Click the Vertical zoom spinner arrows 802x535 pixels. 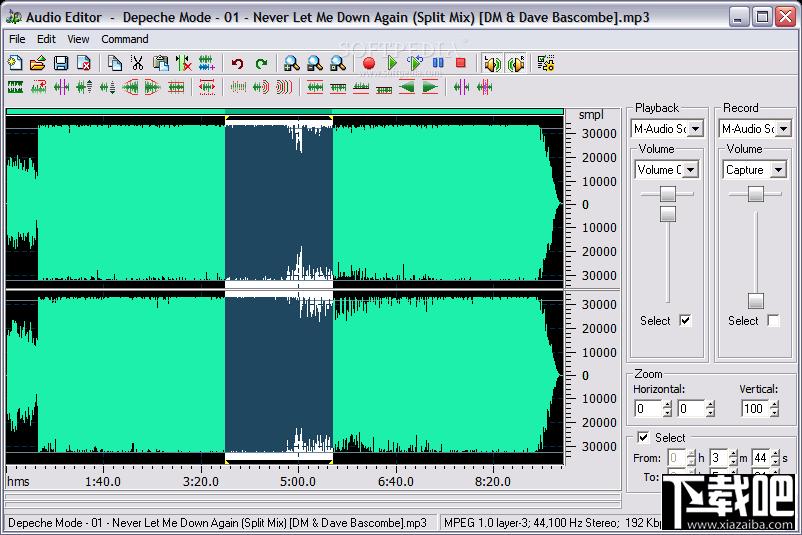(774, 408)
